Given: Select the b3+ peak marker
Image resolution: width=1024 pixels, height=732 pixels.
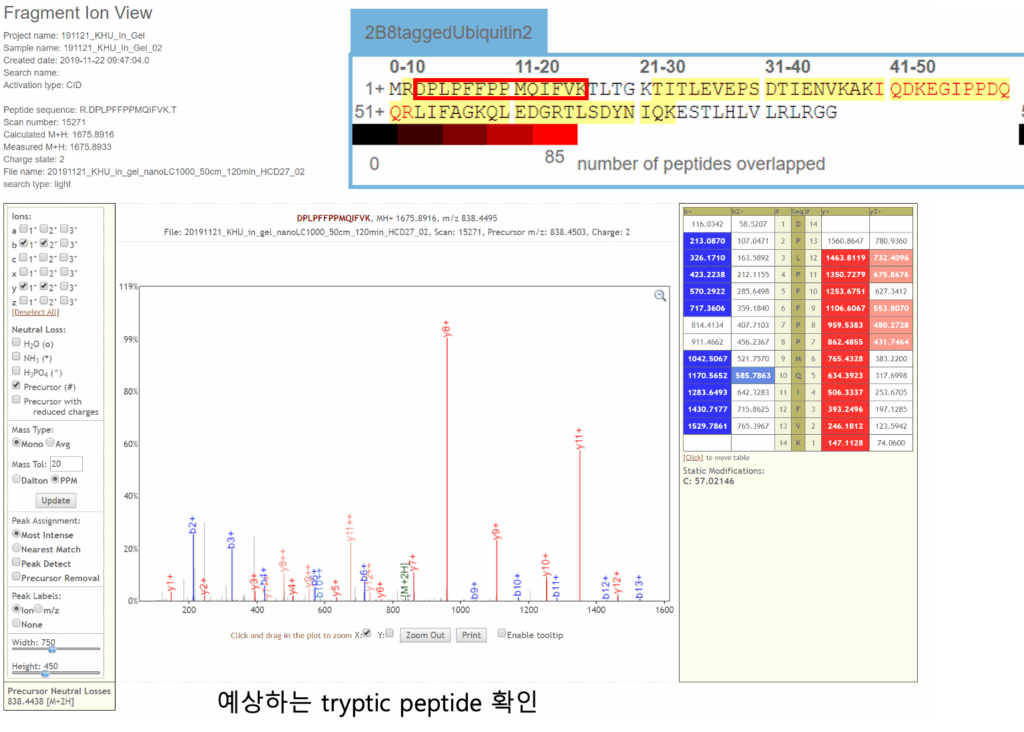Looking at the screenshot, I should [231, 540].
